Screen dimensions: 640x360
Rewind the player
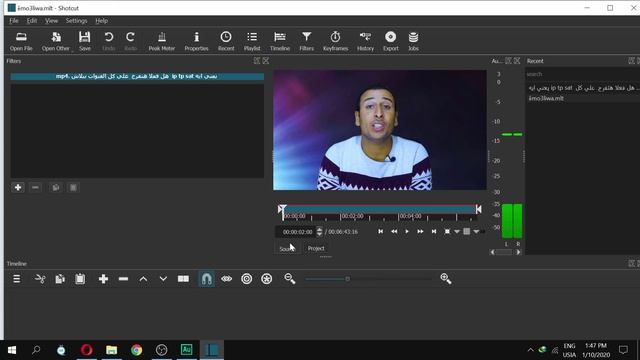394,231
